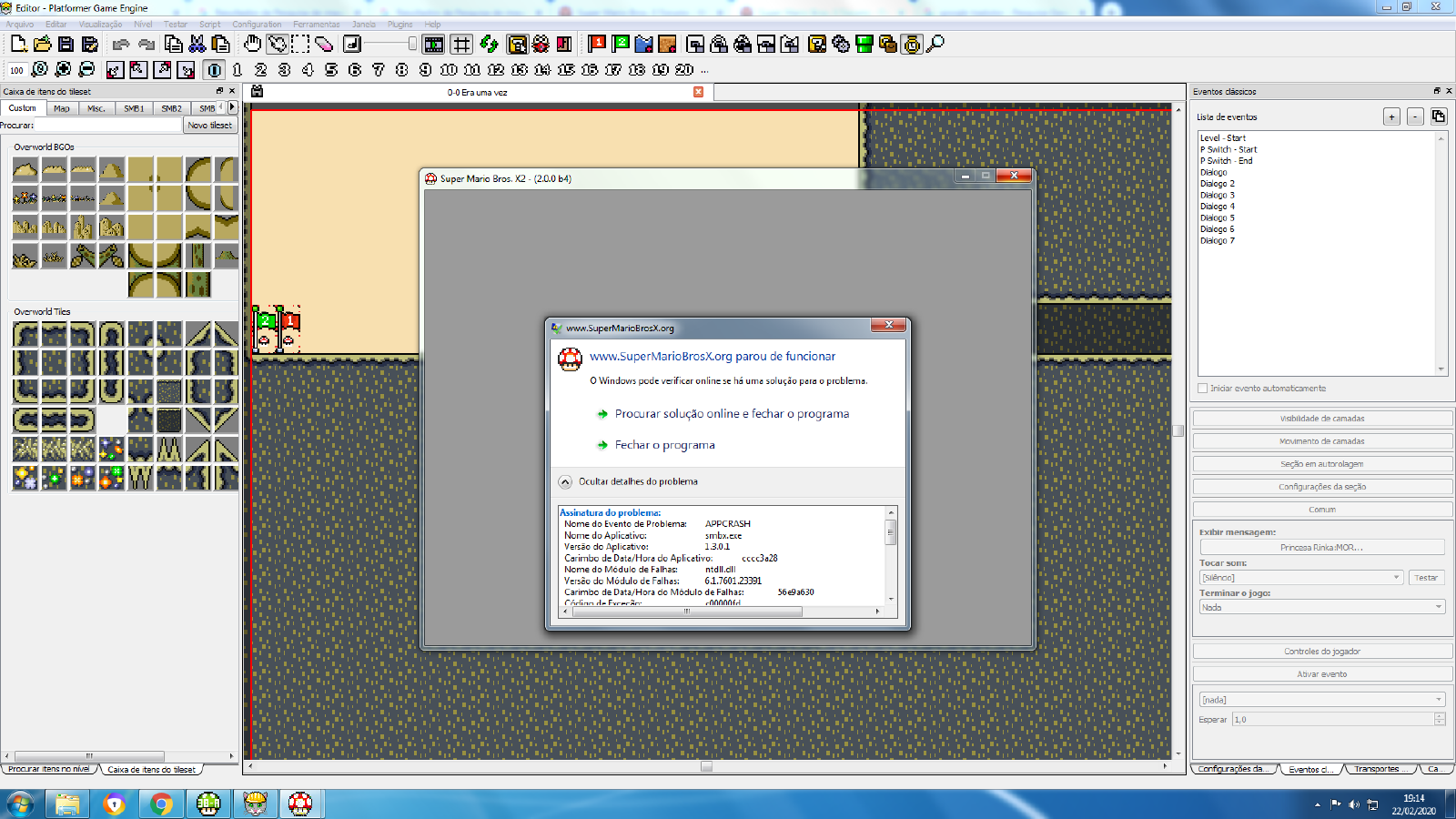
Task: Click the green warp pipe icon
Action: (x=864, y=44)
